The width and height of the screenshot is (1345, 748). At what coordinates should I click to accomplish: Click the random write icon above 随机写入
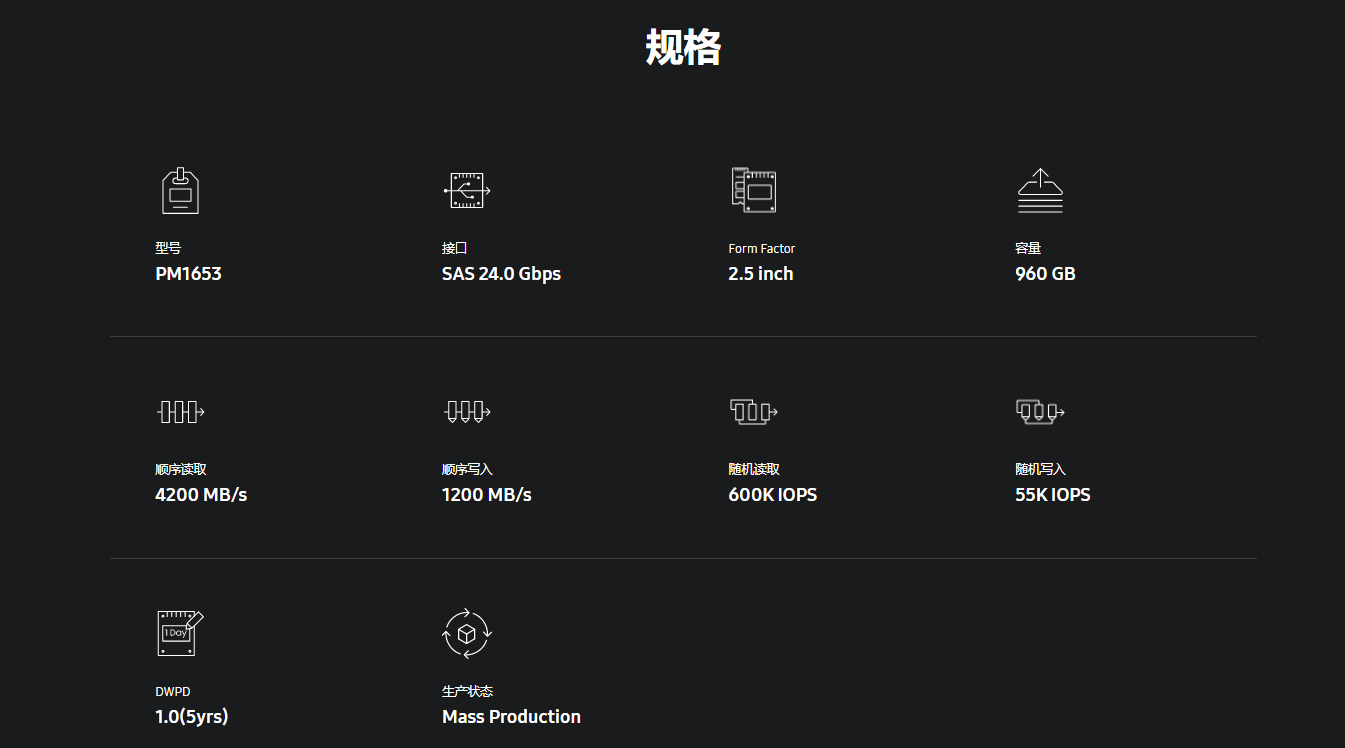coord(1040,411)
